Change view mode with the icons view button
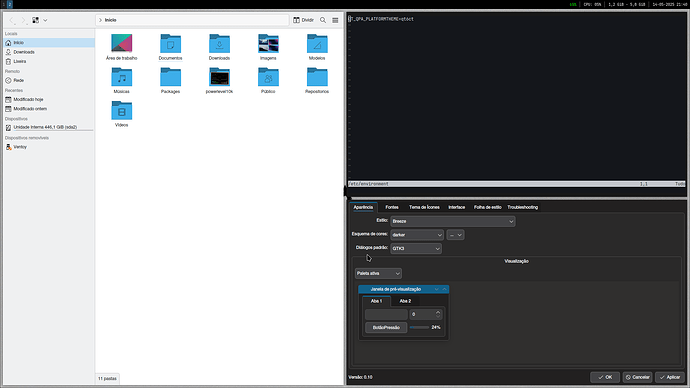690x388 pixels. pos(36,20)
